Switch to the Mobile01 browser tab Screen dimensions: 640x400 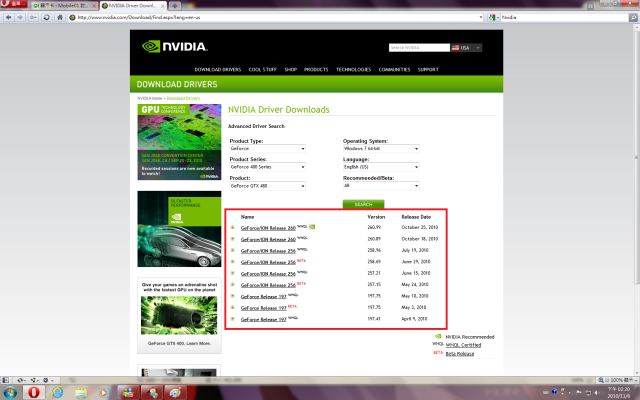pos(64,6)
